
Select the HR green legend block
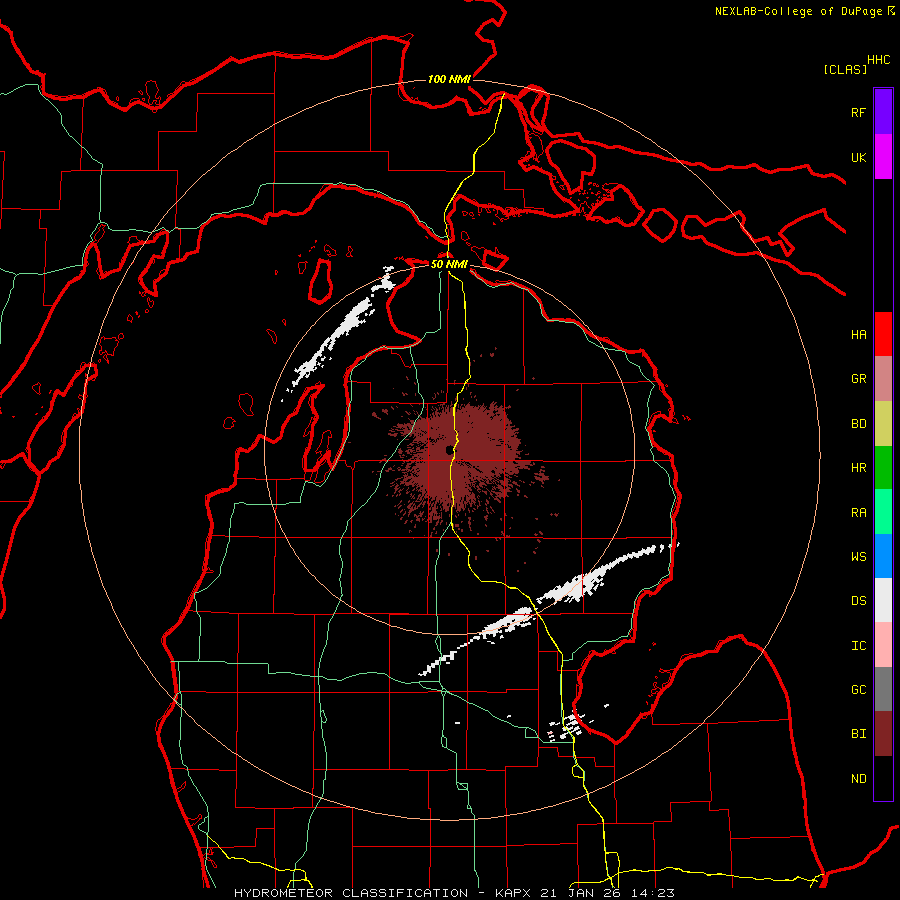[x=883, y=468]
